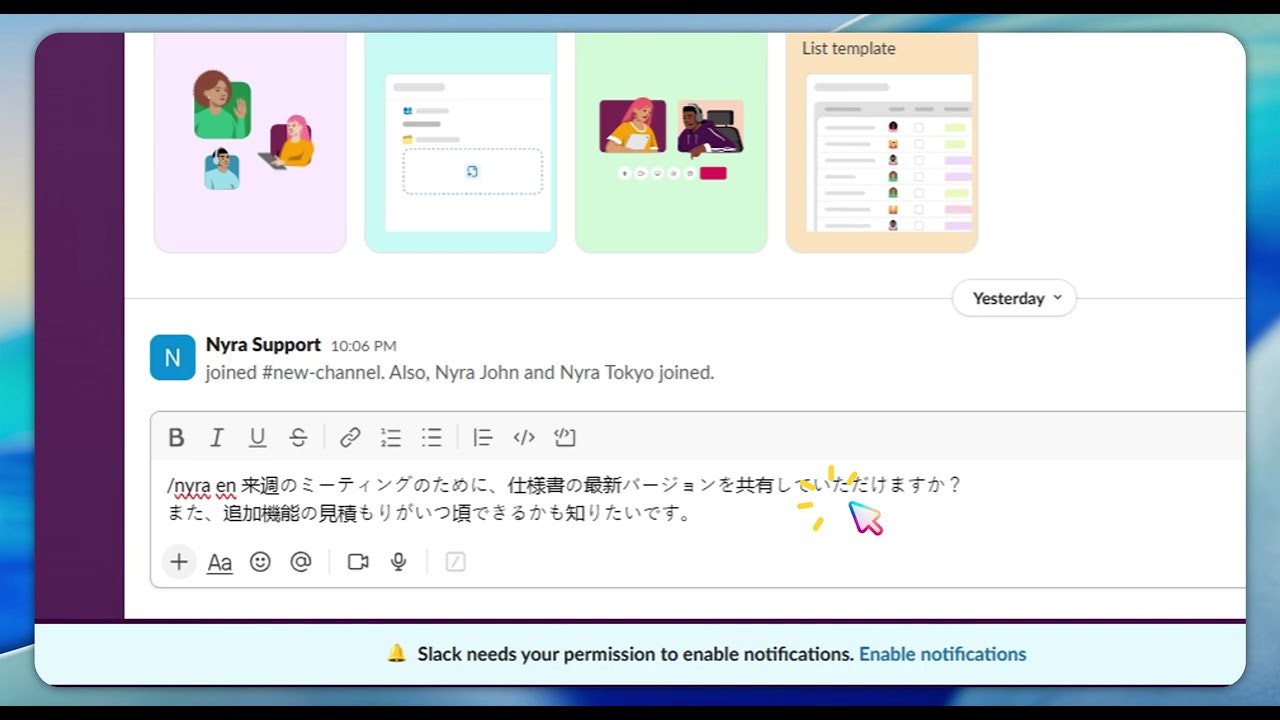
Task: Select the green huddle template card
Action: (671, 142)
